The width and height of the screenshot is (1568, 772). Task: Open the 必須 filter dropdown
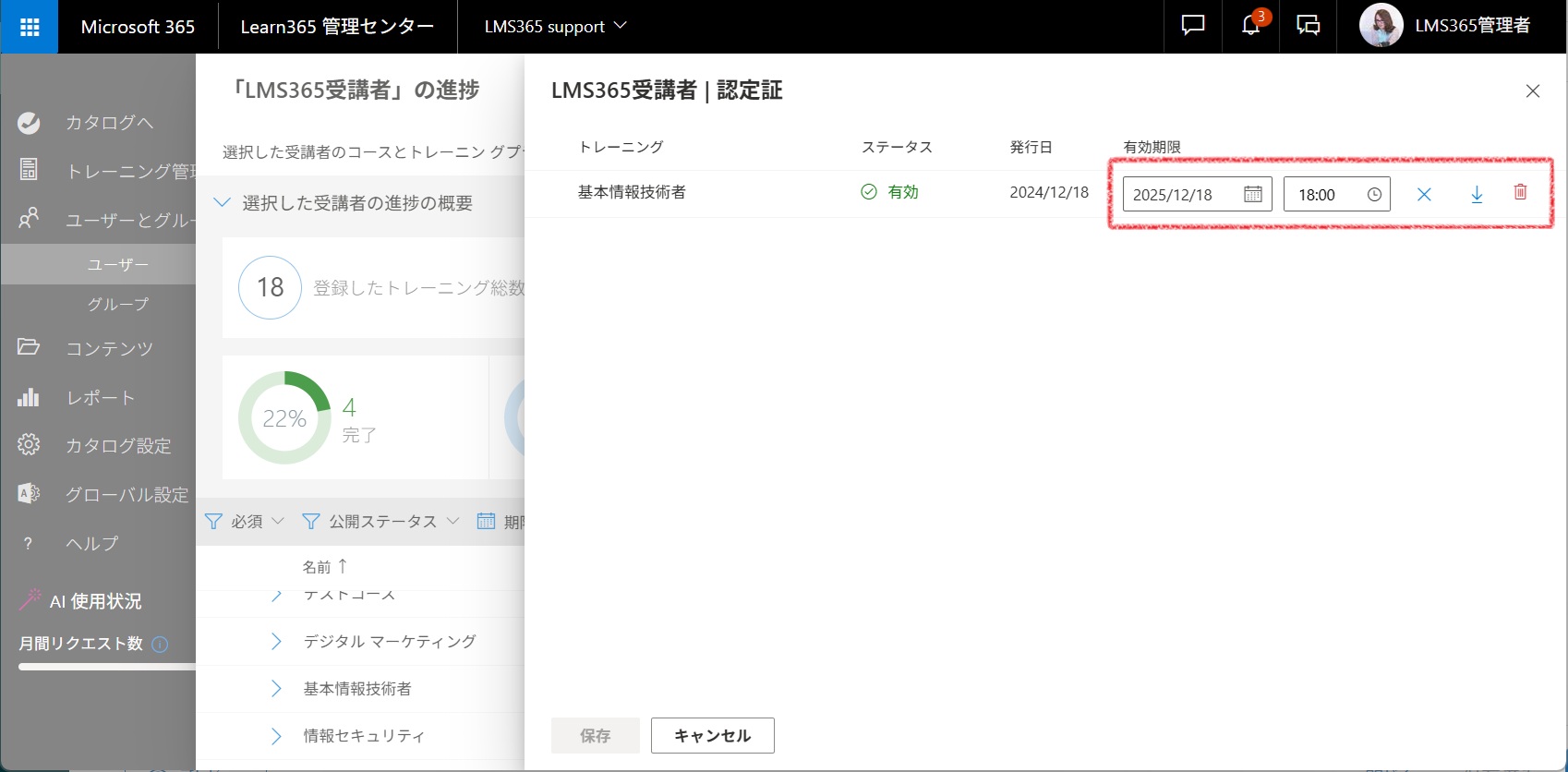(x=244, y=521)
